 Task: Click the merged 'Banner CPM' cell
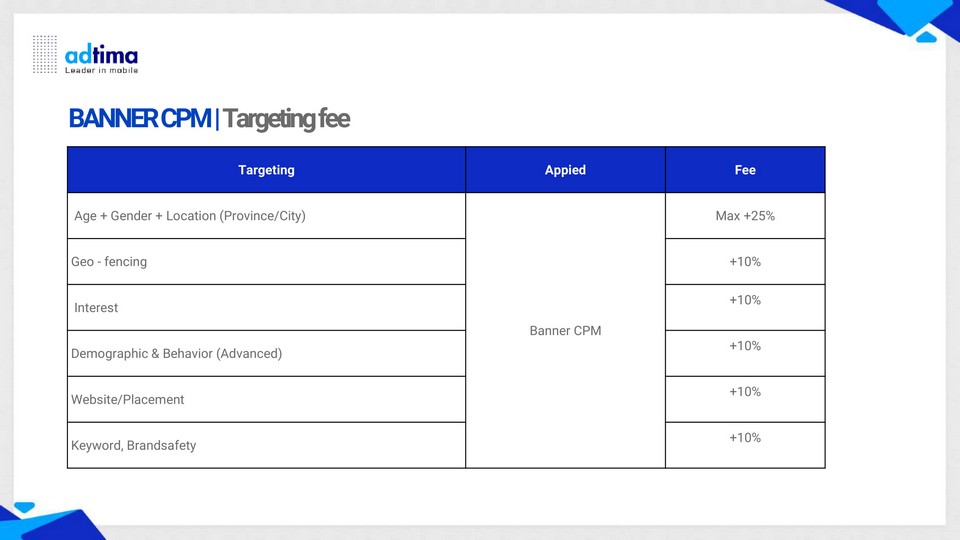click(x=565, y=331)
